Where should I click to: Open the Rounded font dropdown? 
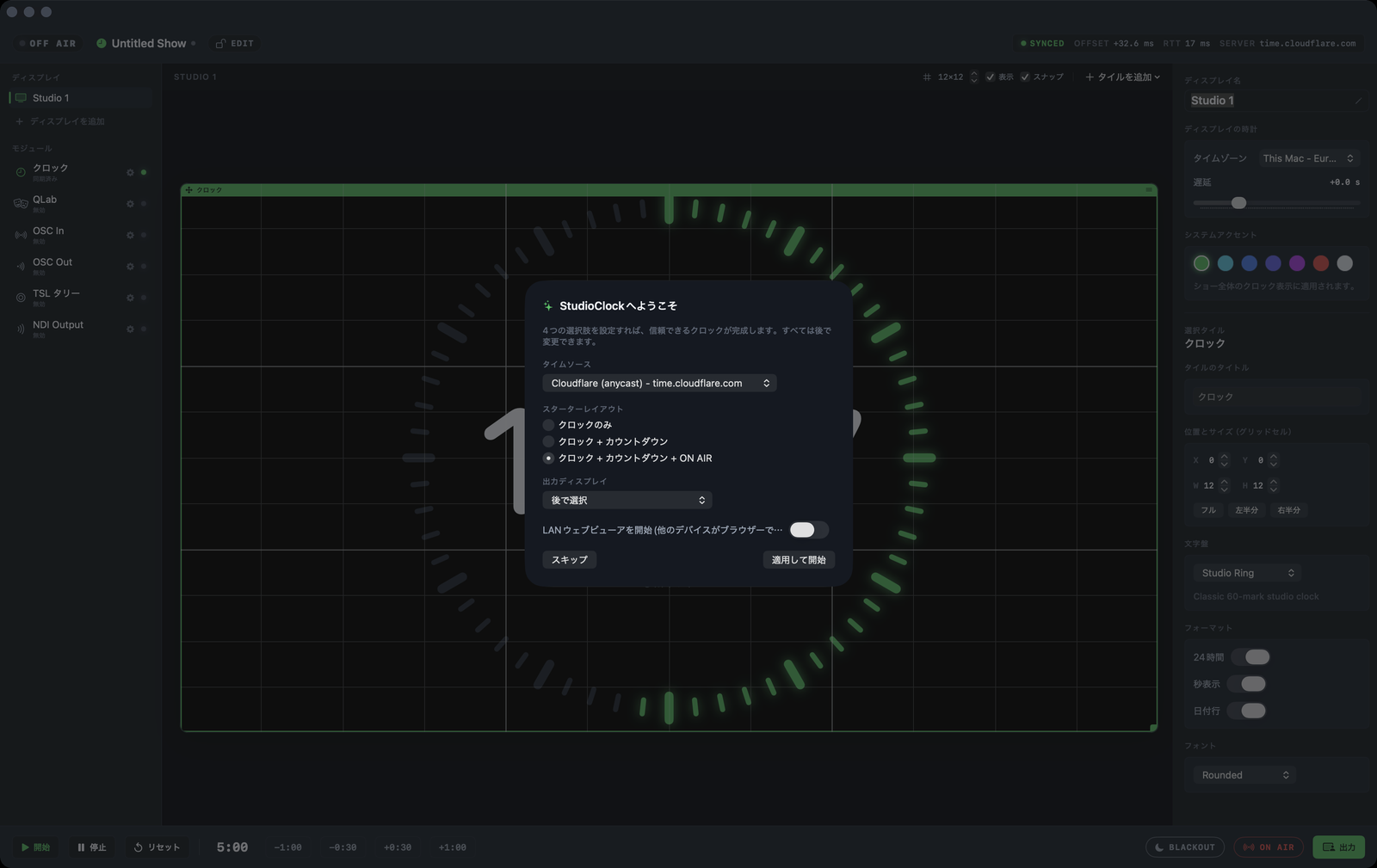1244,775
